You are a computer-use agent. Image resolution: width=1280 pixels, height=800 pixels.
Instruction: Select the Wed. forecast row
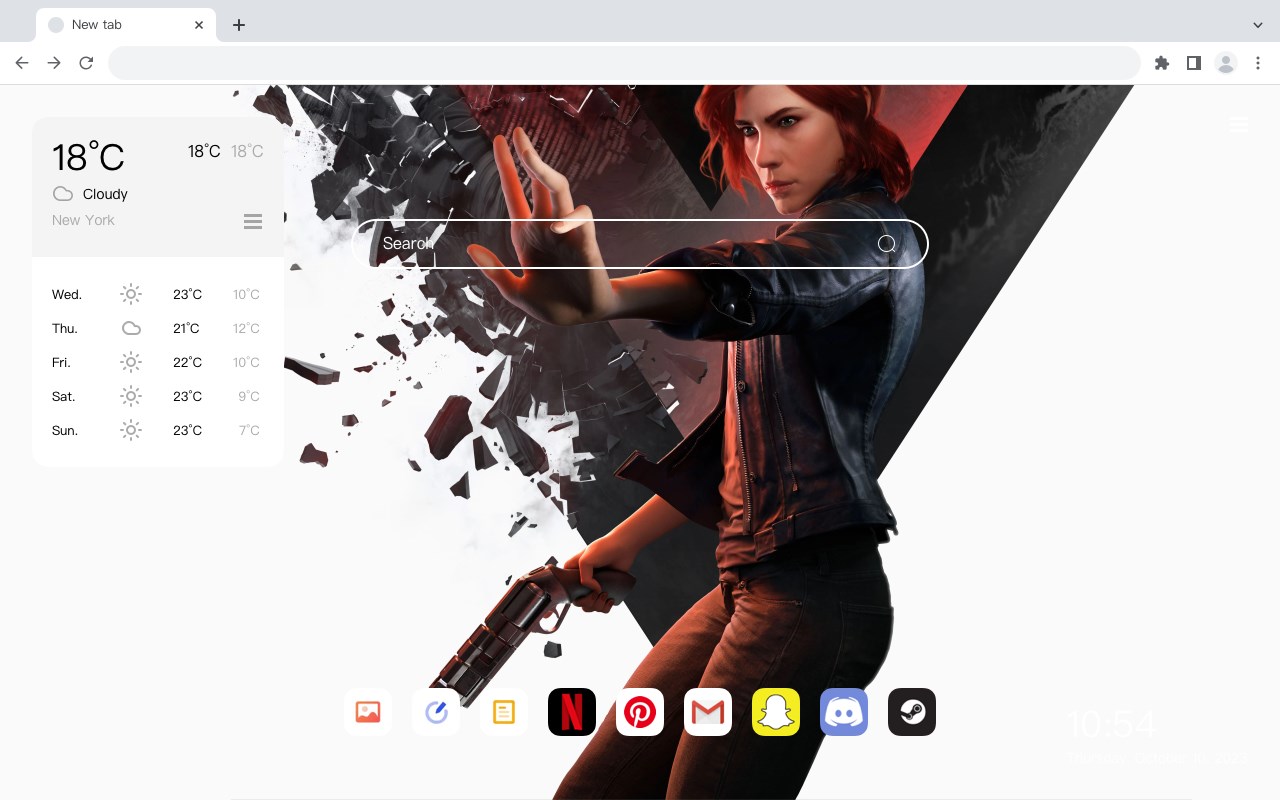[157, 294]
